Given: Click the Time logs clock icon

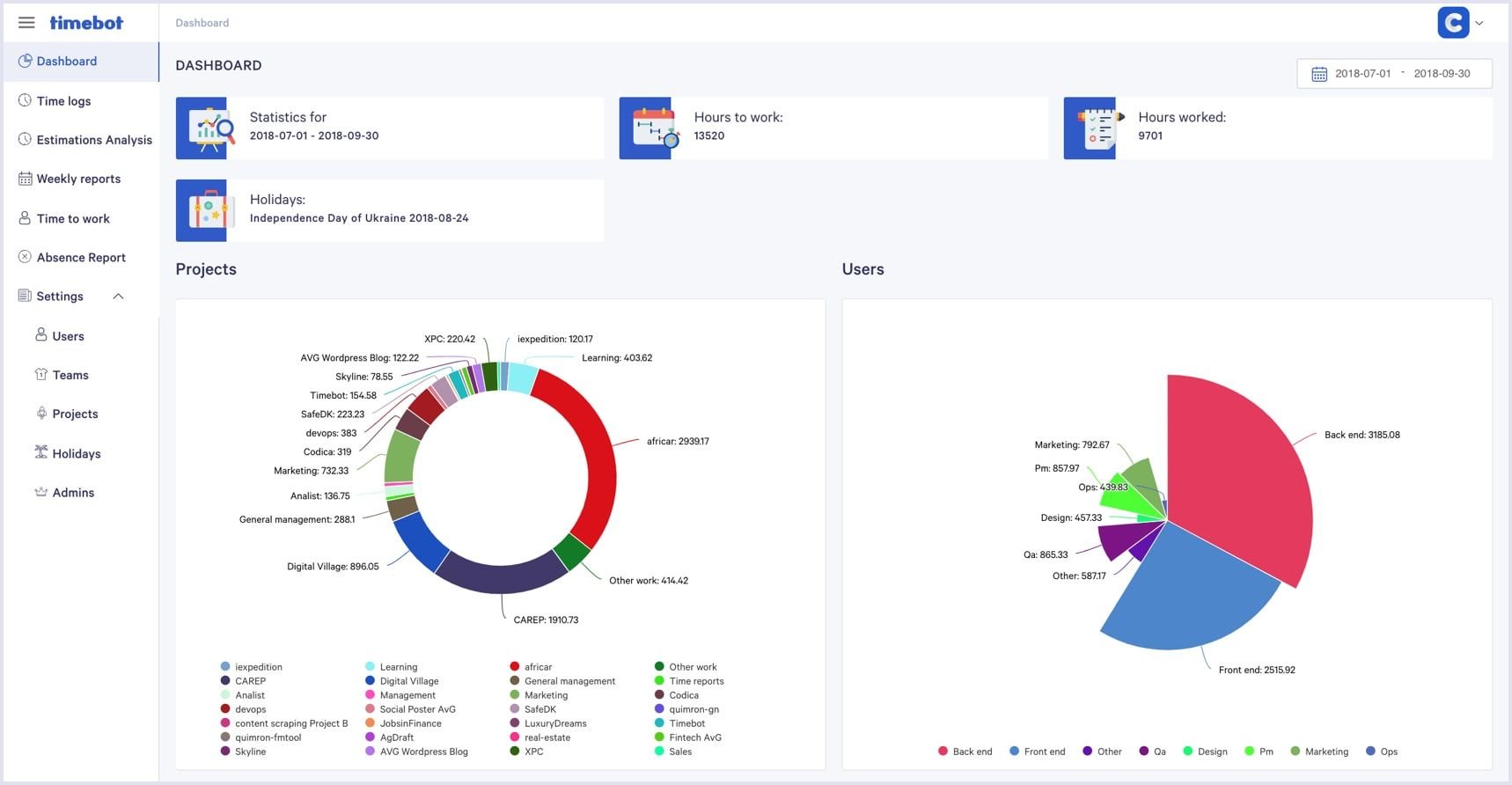Looking at the screenshot, I should coord(25,100).
